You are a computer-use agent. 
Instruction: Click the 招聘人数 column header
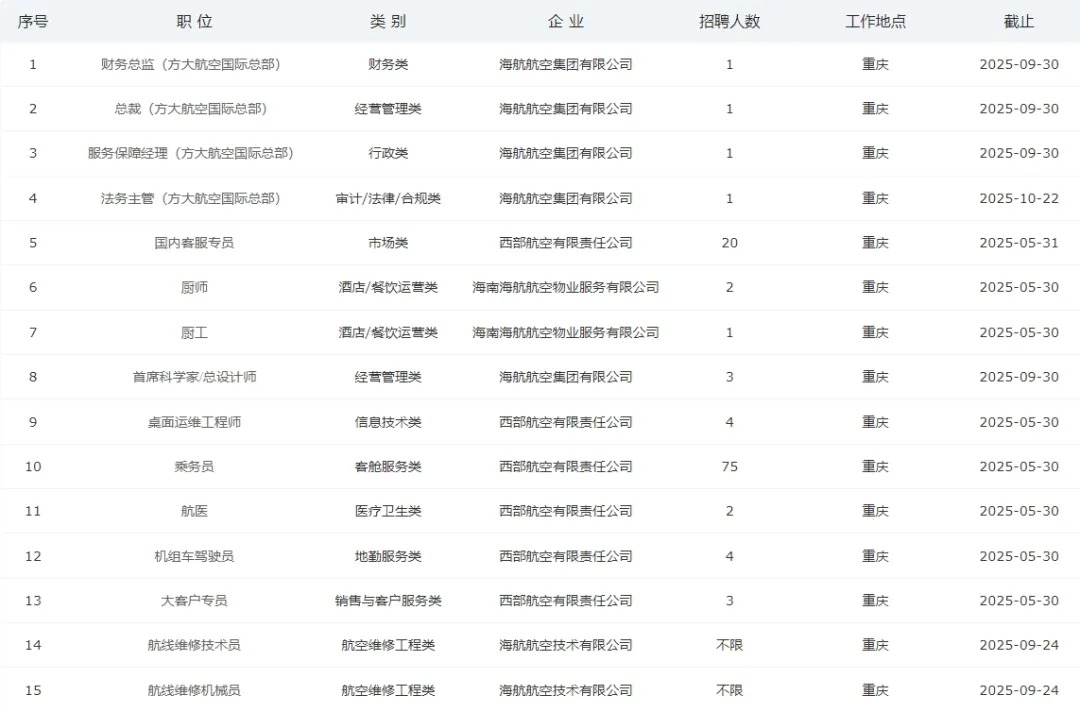tap(729, 21)
